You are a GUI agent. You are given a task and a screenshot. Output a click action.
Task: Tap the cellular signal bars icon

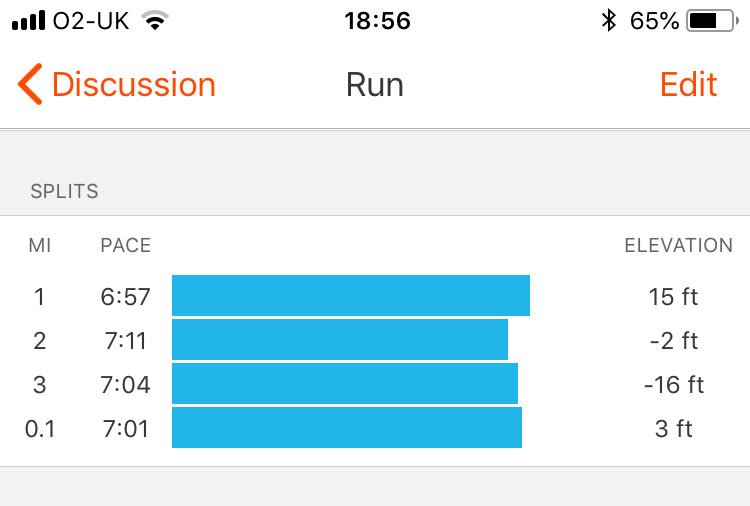tap(30, 21)
